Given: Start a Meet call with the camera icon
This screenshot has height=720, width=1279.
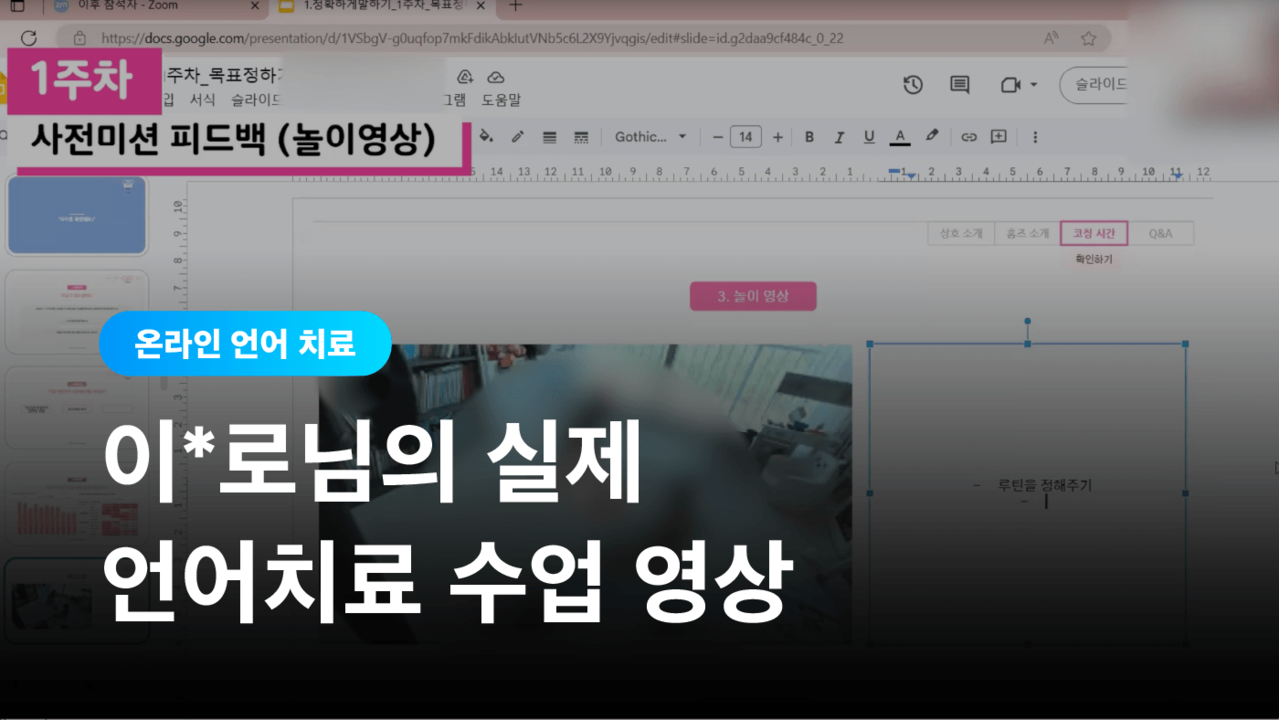Looking at the screenshot, I should [x=1010, y=85].
